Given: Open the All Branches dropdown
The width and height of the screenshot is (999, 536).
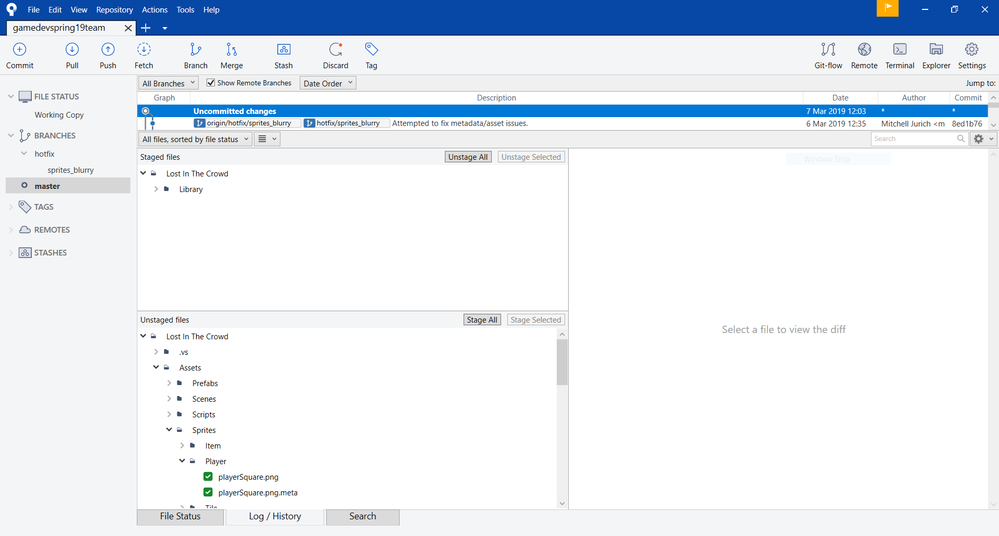Looking at the screenshot, I should click(x=168, y=83).
